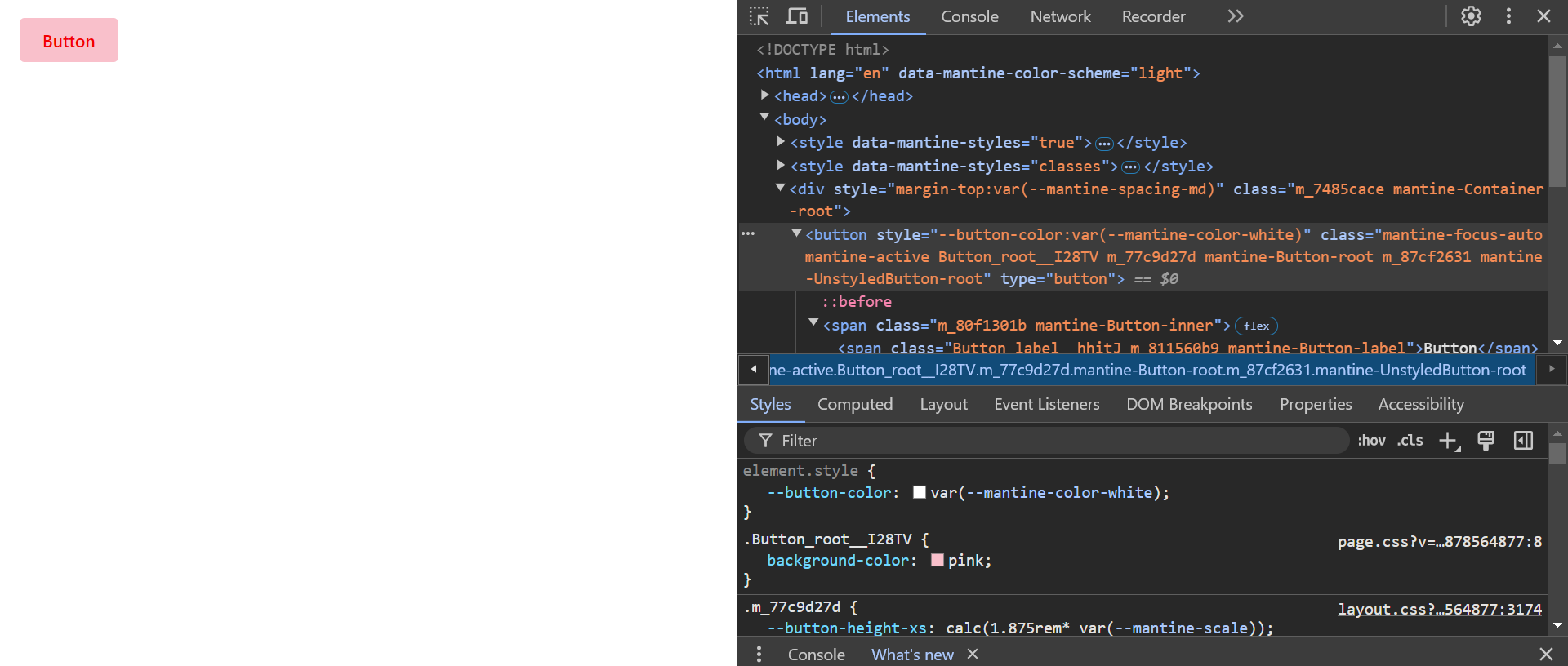Toggle the flex badge on Button-inner span
Screen dimensions: 1568x666
coord(1256,326)
